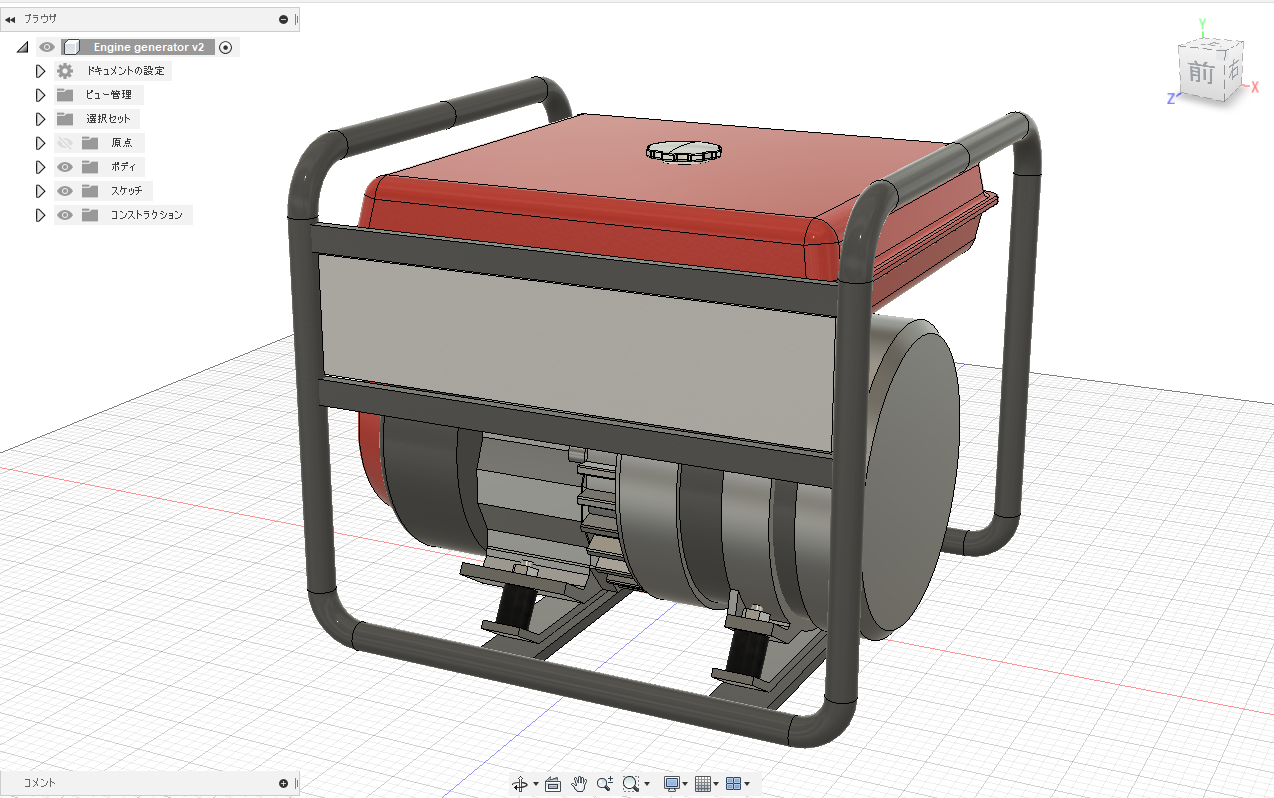The width and height of the screenshot is (1274, 798).
Task: Collapse the ブラウザ panel with double arrows
Action: coord(10,19)
